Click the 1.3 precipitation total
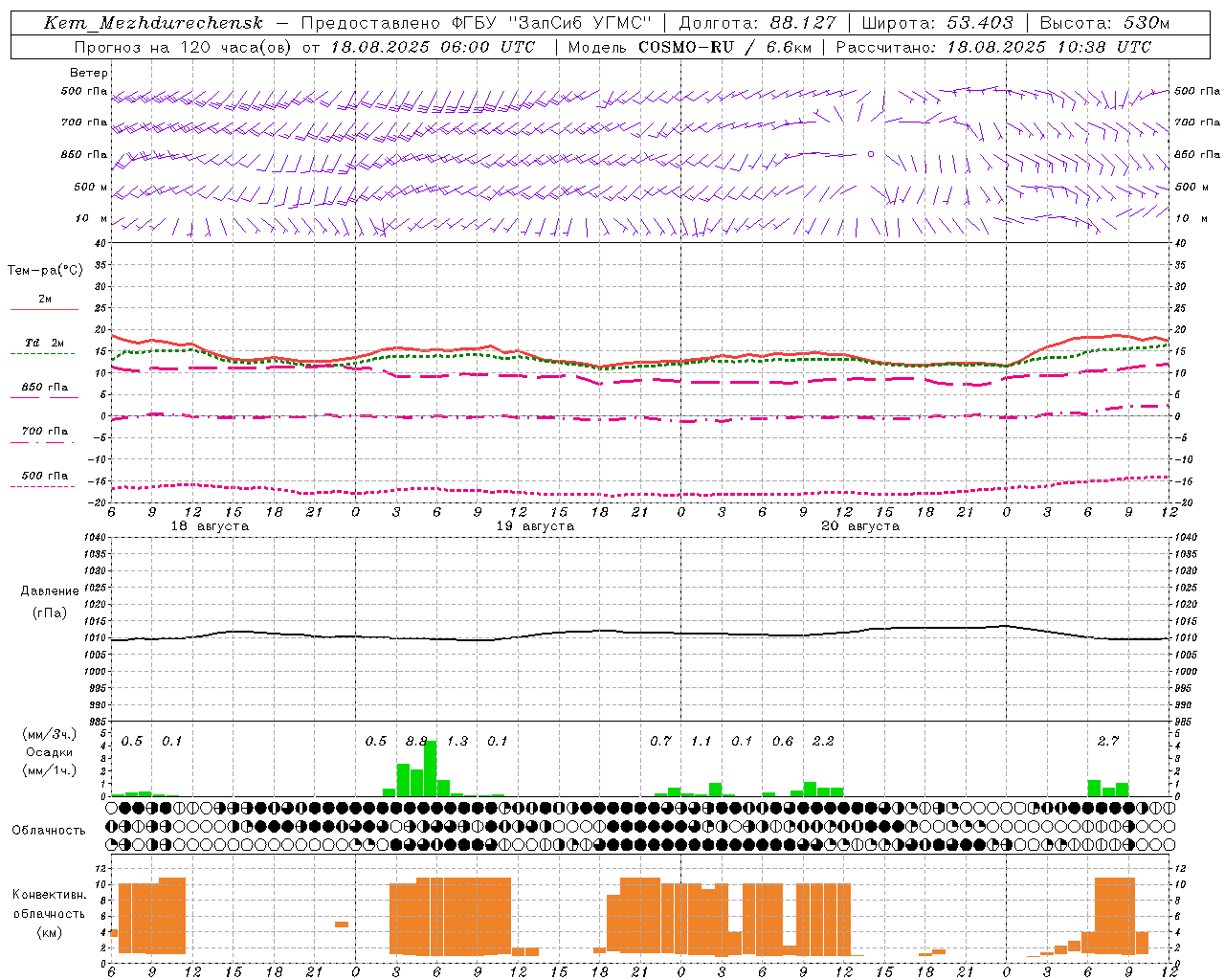The image size is (1225, 980). click(x=457, y=741)
